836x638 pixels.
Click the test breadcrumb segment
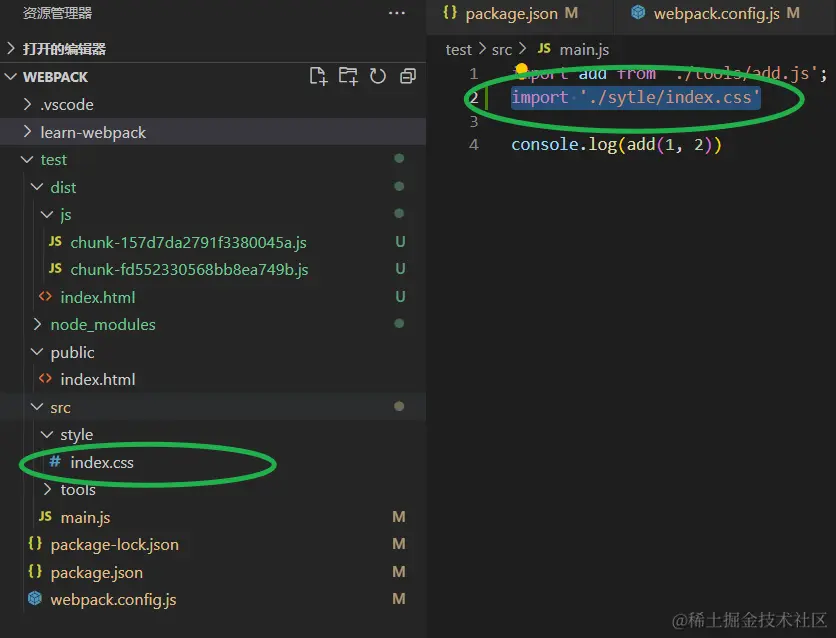pyautogui.click(x=459, y=50)
